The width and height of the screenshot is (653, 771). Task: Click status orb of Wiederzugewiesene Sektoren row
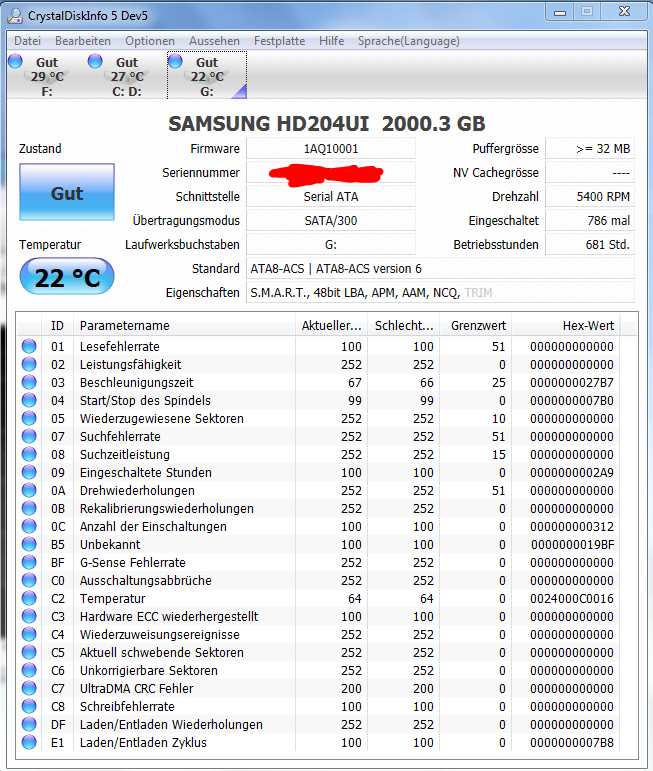(x=29, y=418)
